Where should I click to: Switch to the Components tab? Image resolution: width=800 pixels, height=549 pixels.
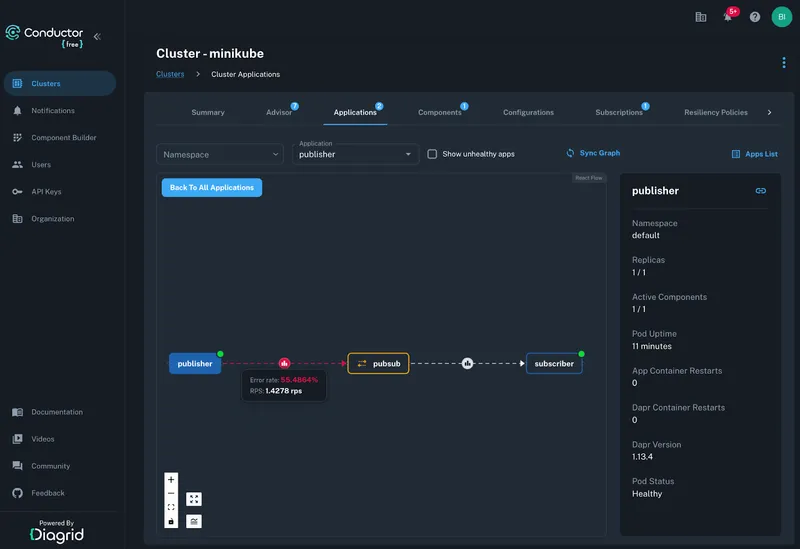point(440,112)
